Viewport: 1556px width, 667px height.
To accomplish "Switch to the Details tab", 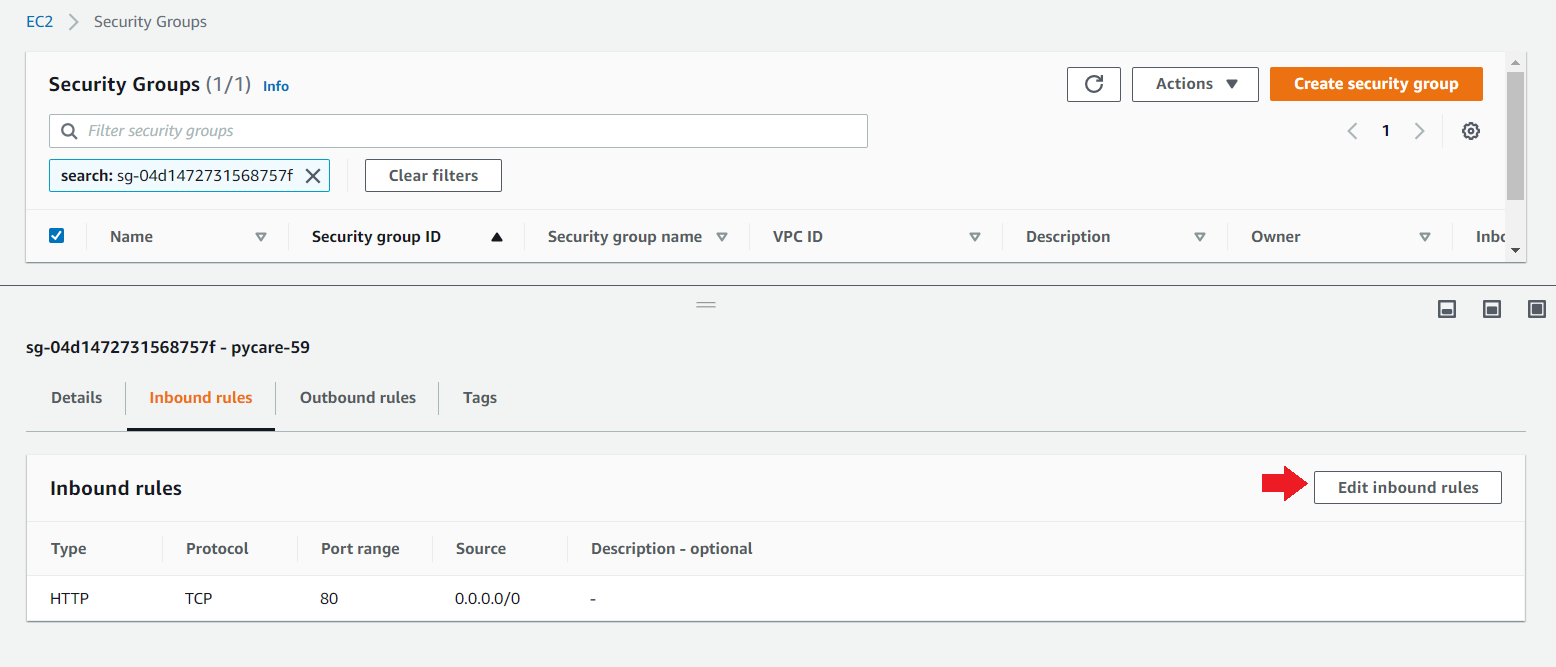I will [x=76, y=398].
